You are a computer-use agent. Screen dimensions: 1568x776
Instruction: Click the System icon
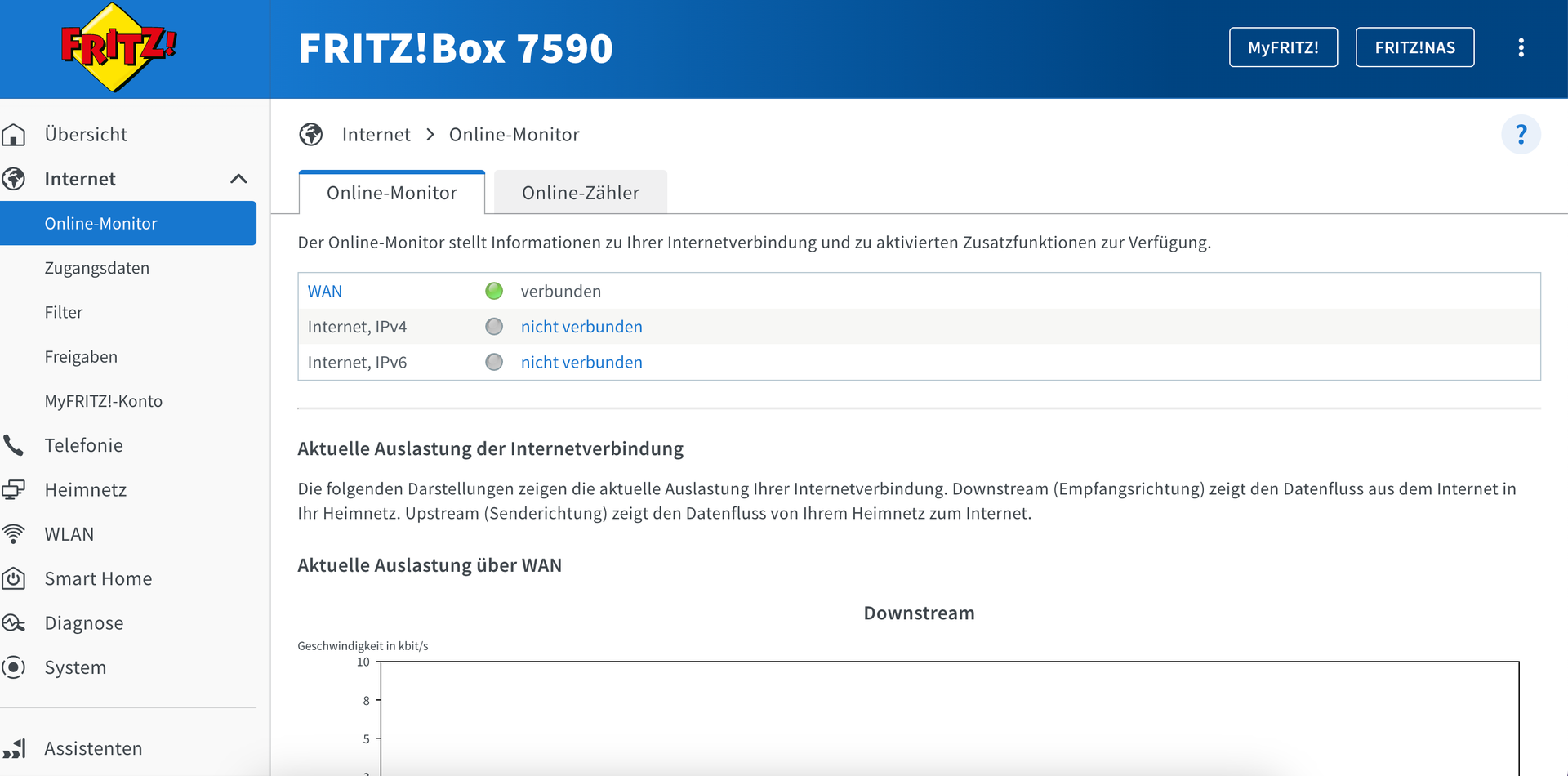[x=14, y=667]
